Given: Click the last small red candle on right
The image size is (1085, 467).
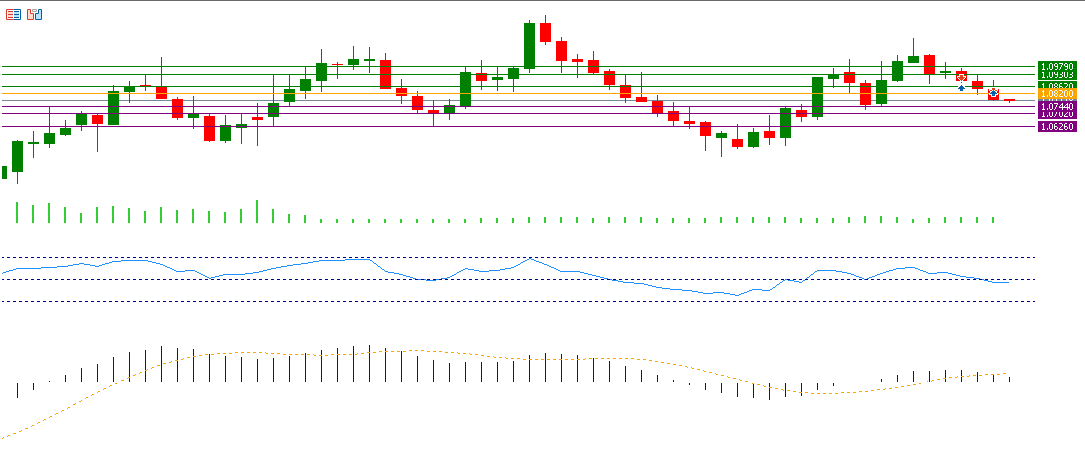Looking at the screenshot, I should (x=1009, y=100).
